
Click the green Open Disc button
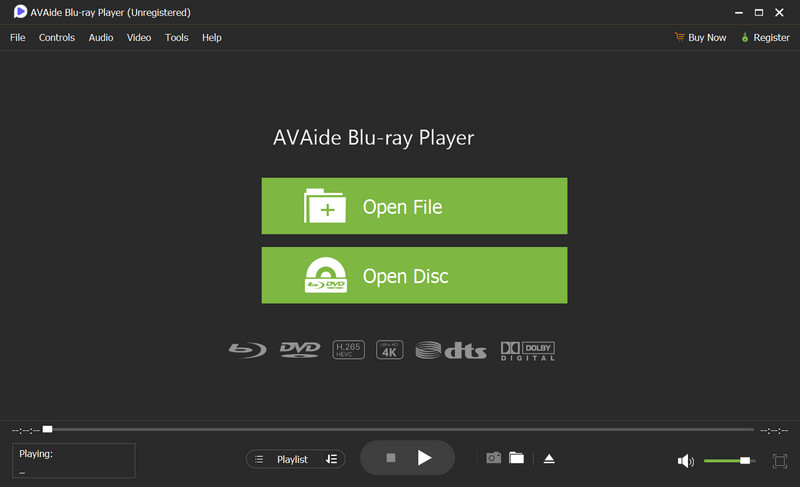tap(414, 275)
